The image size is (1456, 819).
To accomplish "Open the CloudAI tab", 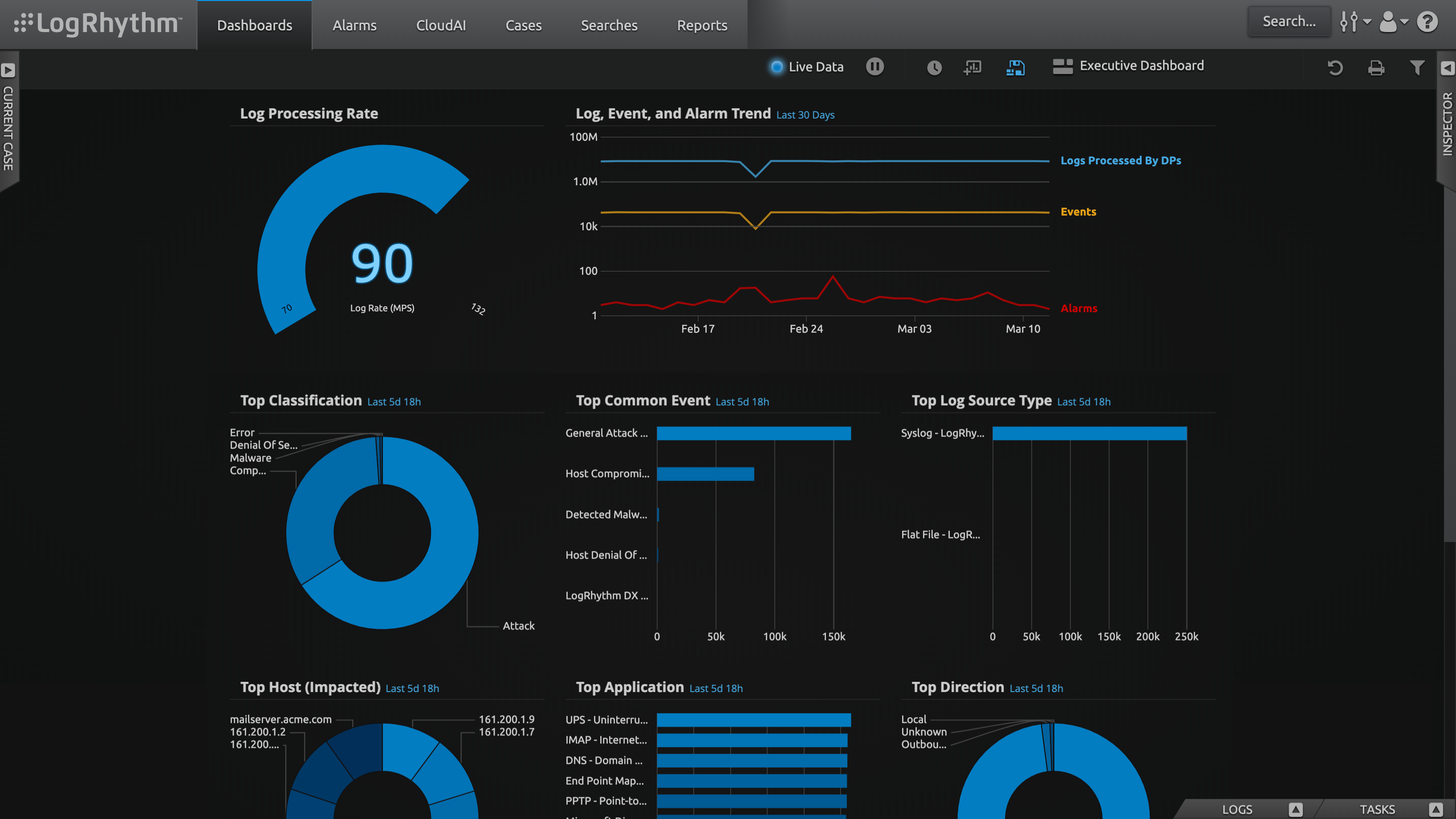I will [x=441, y=25].
